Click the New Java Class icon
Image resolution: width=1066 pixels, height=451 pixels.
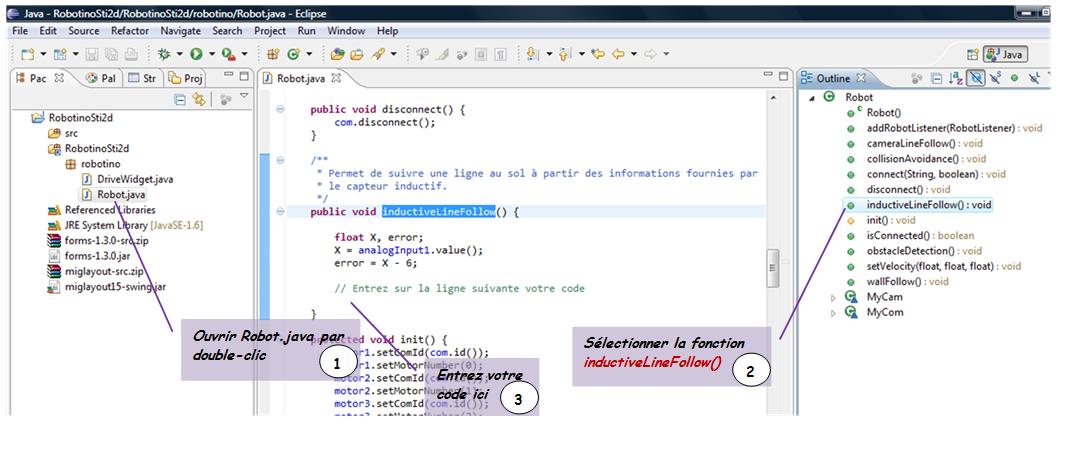pos(295,54)
